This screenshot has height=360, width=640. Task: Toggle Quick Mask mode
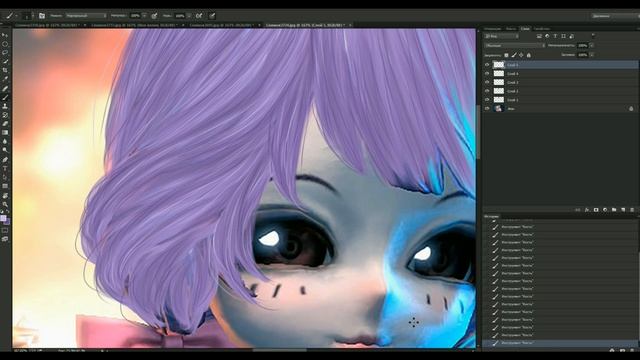pos(5,230)
